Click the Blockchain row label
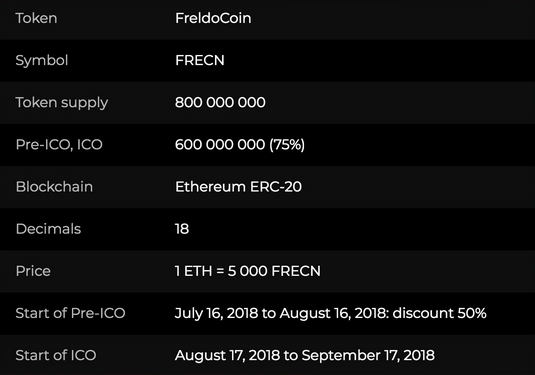This screenshot has width=535, height=375. click(54, 187)
